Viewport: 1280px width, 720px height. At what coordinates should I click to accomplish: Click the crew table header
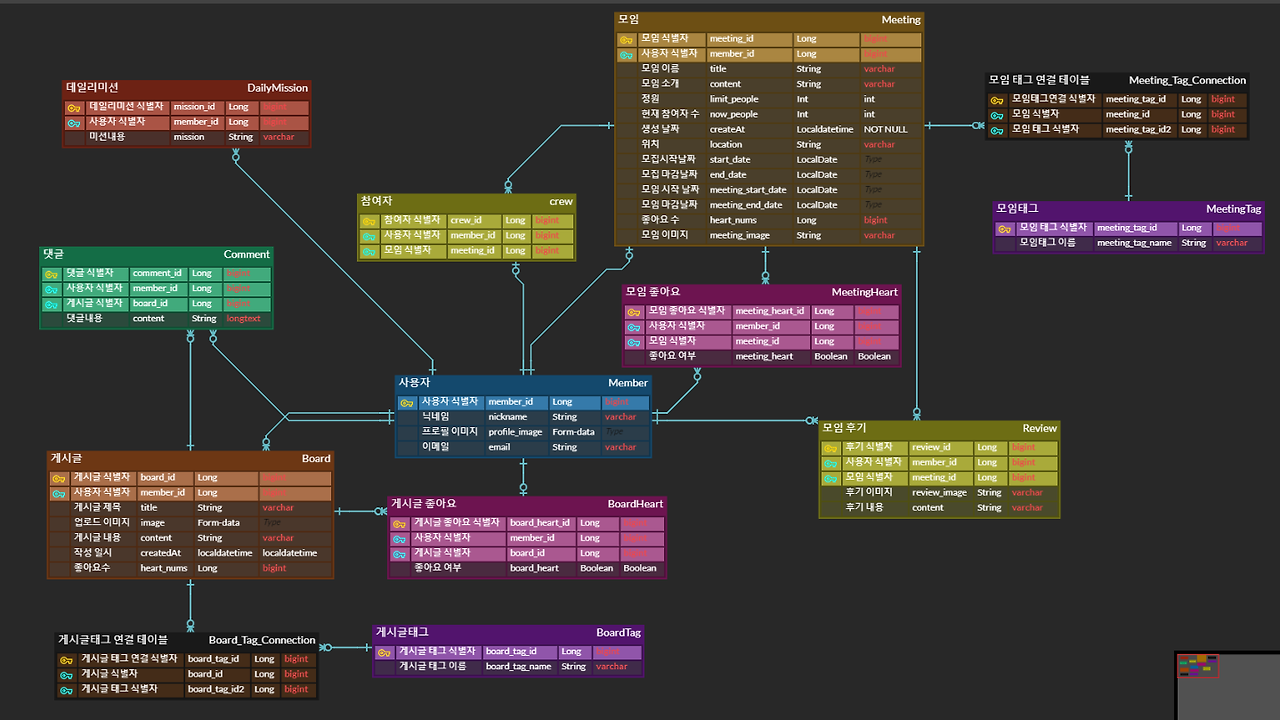(x=561, y=202)
